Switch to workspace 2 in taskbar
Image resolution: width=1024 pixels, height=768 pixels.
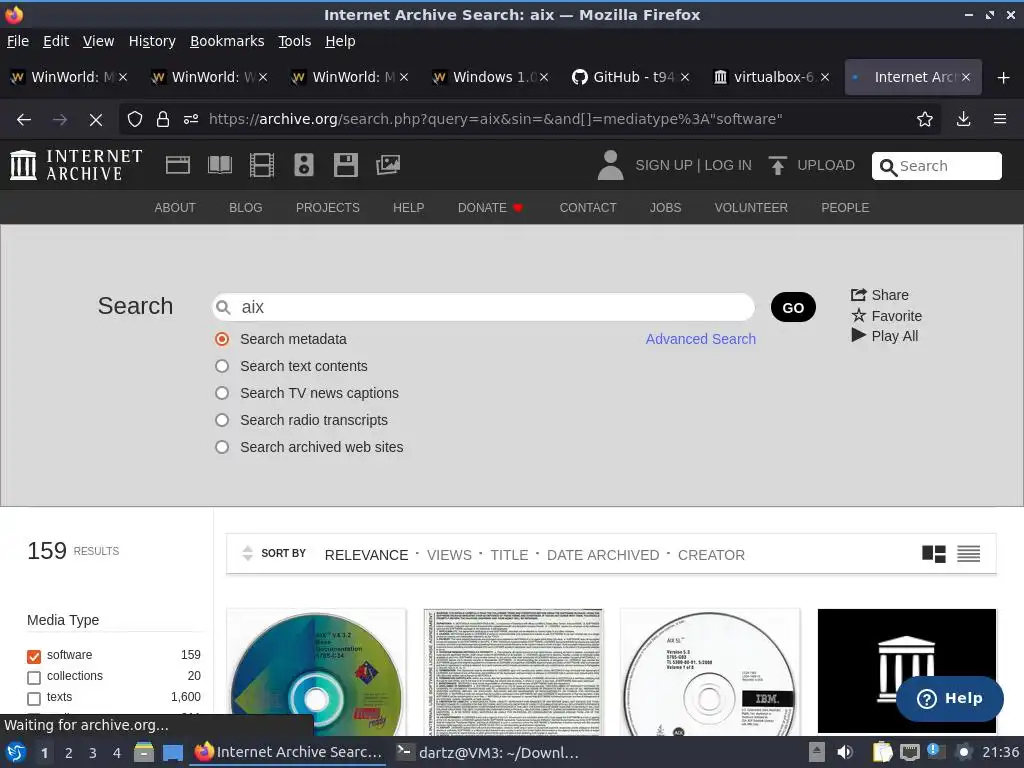click(x=69, y=753)
